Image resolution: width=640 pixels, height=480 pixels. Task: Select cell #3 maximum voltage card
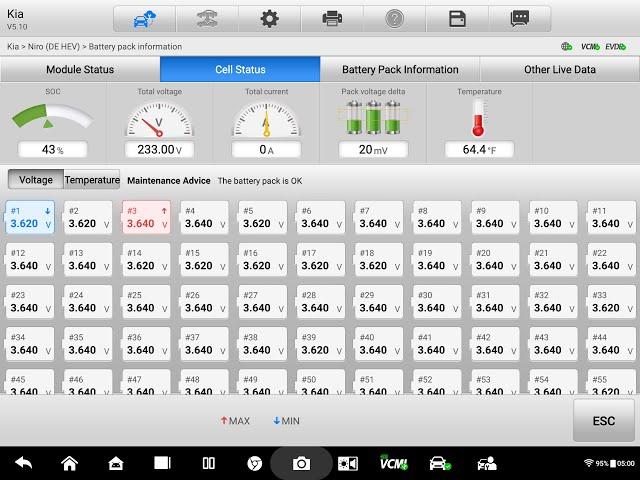click(x=146, y=217)
